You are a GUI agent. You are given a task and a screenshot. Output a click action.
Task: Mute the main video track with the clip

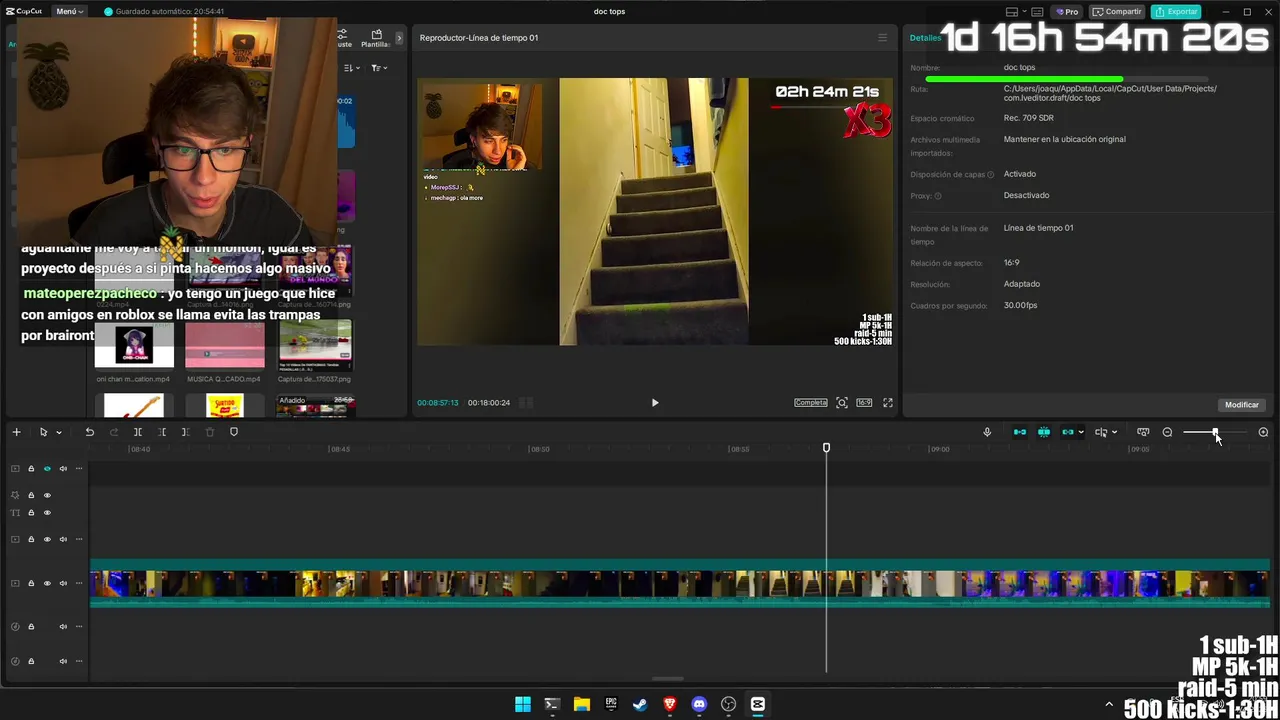[63, 583]
